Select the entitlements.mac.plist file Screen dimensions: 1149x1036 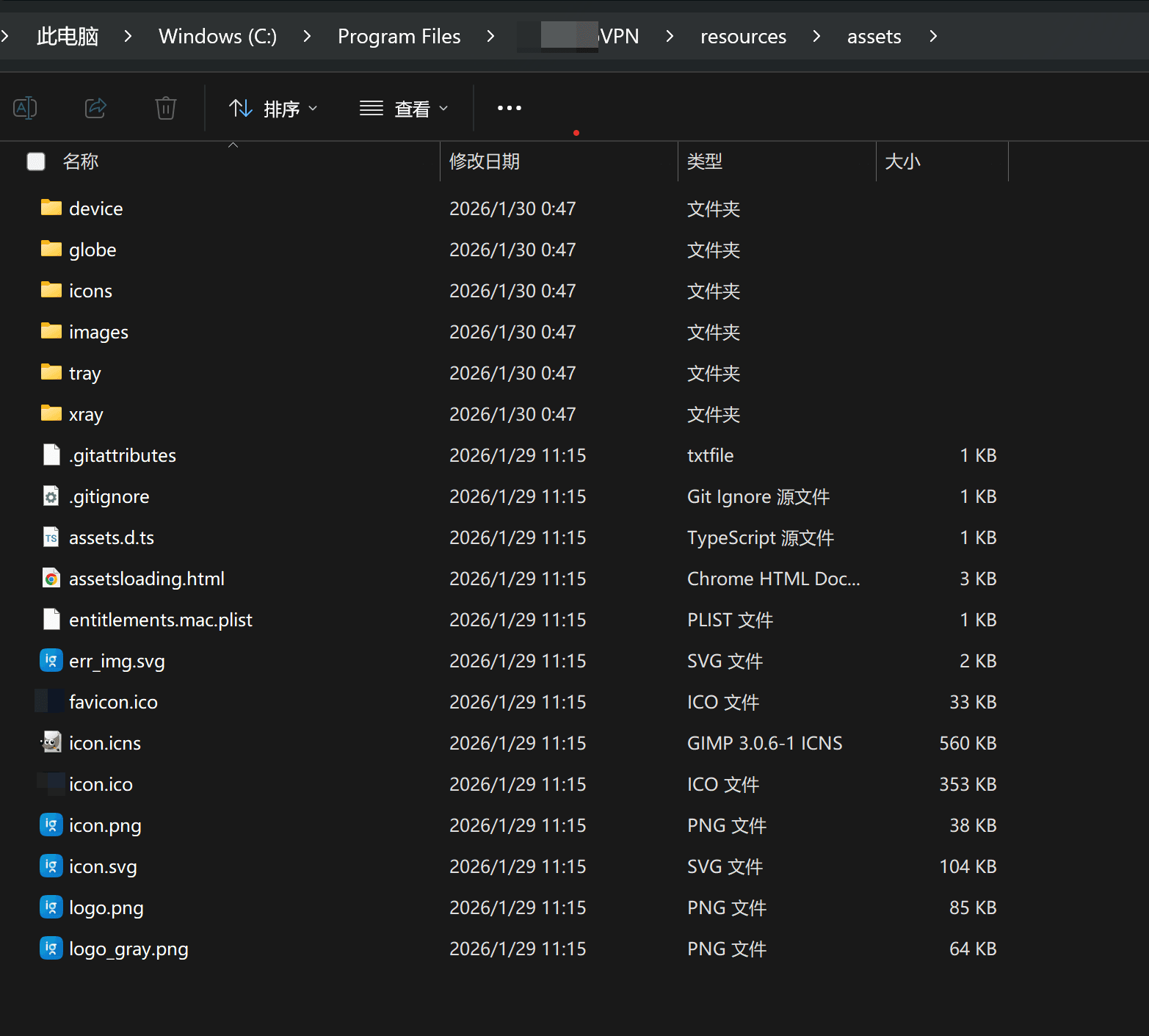pyautogui.click(x=160, y=620)
